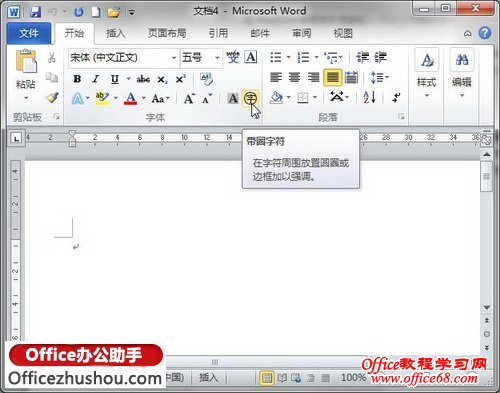The height and width of the screenshot is (393, 500).
Task: Open highlight color dropdown arrow
Action: pos(116,98)
